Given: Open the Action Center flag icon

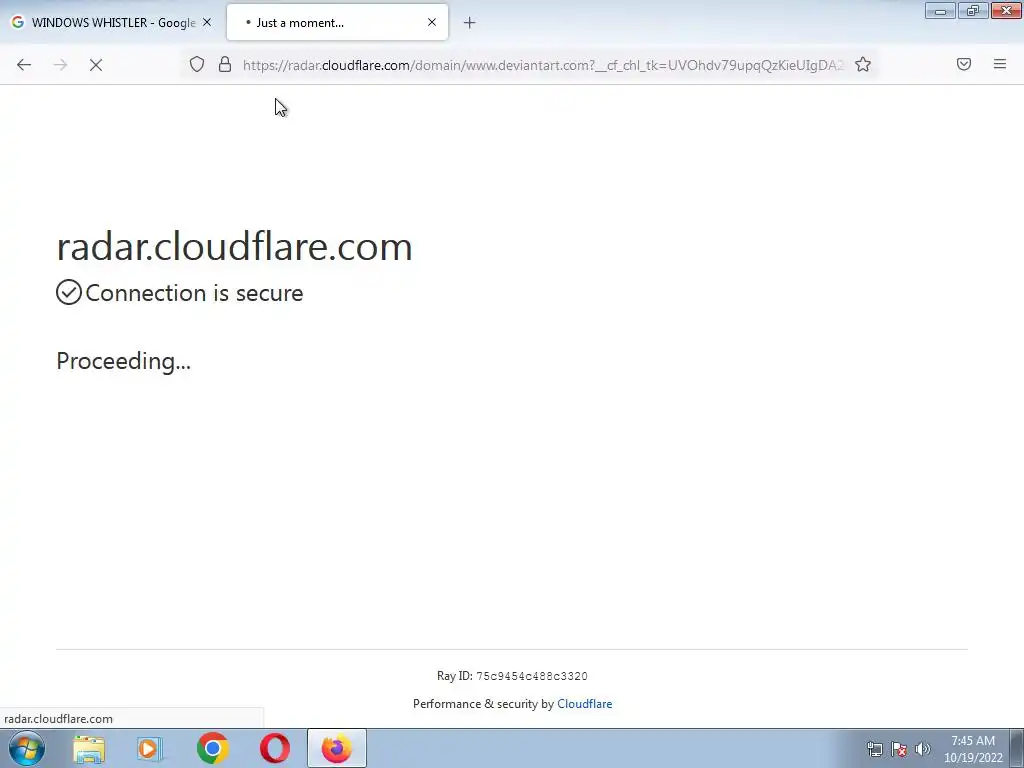Looking at the screenshot, I should [899, 749].
